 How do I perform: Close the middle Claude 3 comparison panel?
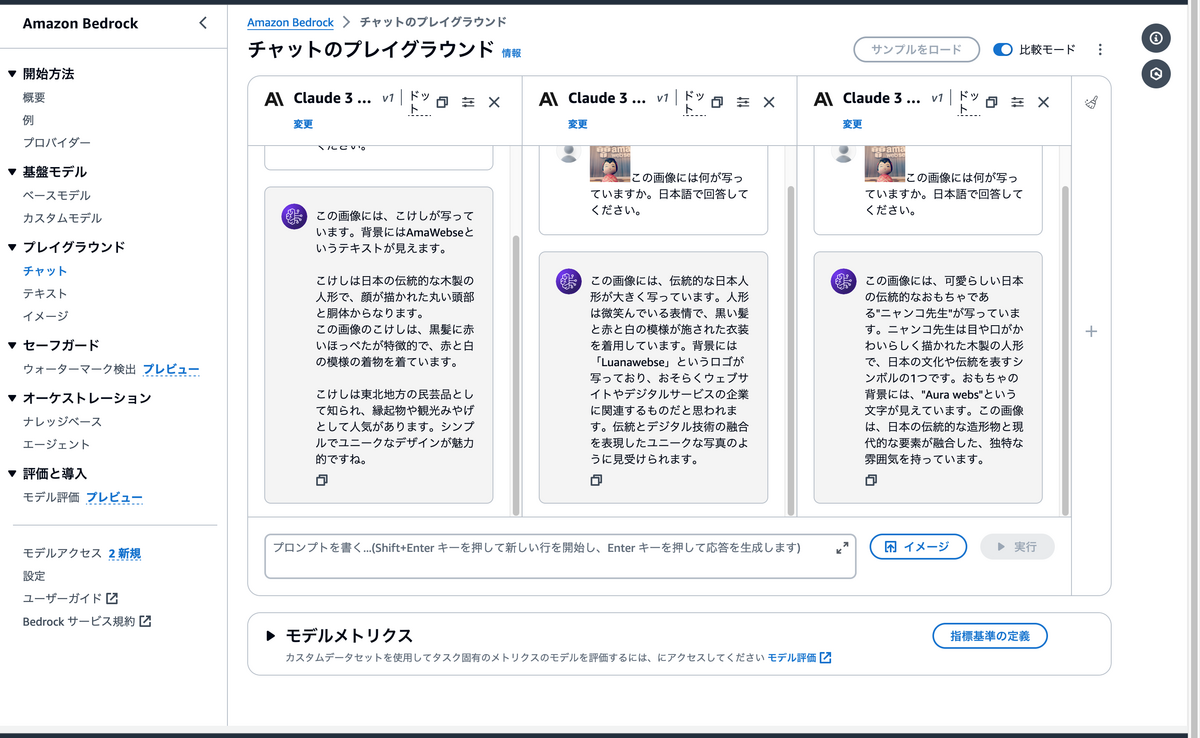[x=769, y=102]
